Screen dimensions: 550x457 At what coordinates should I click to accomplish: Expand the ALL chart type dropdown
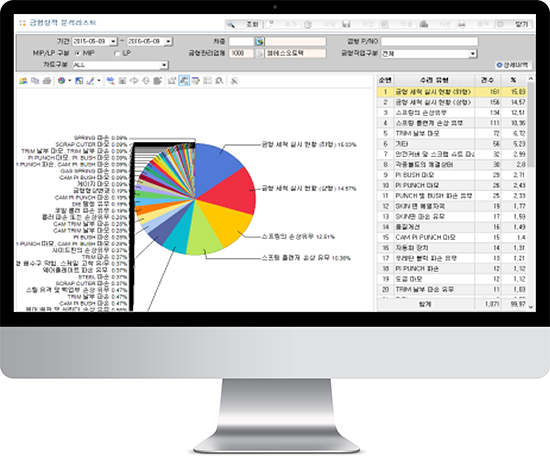pyautogui.click(x=164, y=65)
